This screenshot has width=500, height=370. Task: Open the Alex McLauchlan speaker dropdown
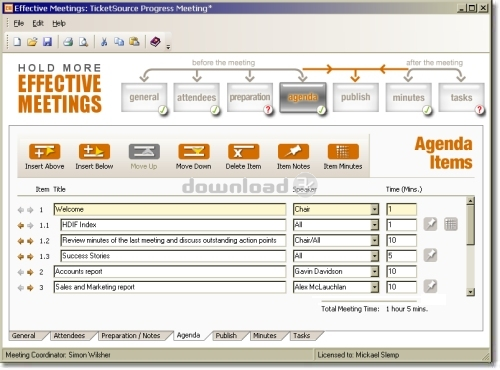click(375, 287)
